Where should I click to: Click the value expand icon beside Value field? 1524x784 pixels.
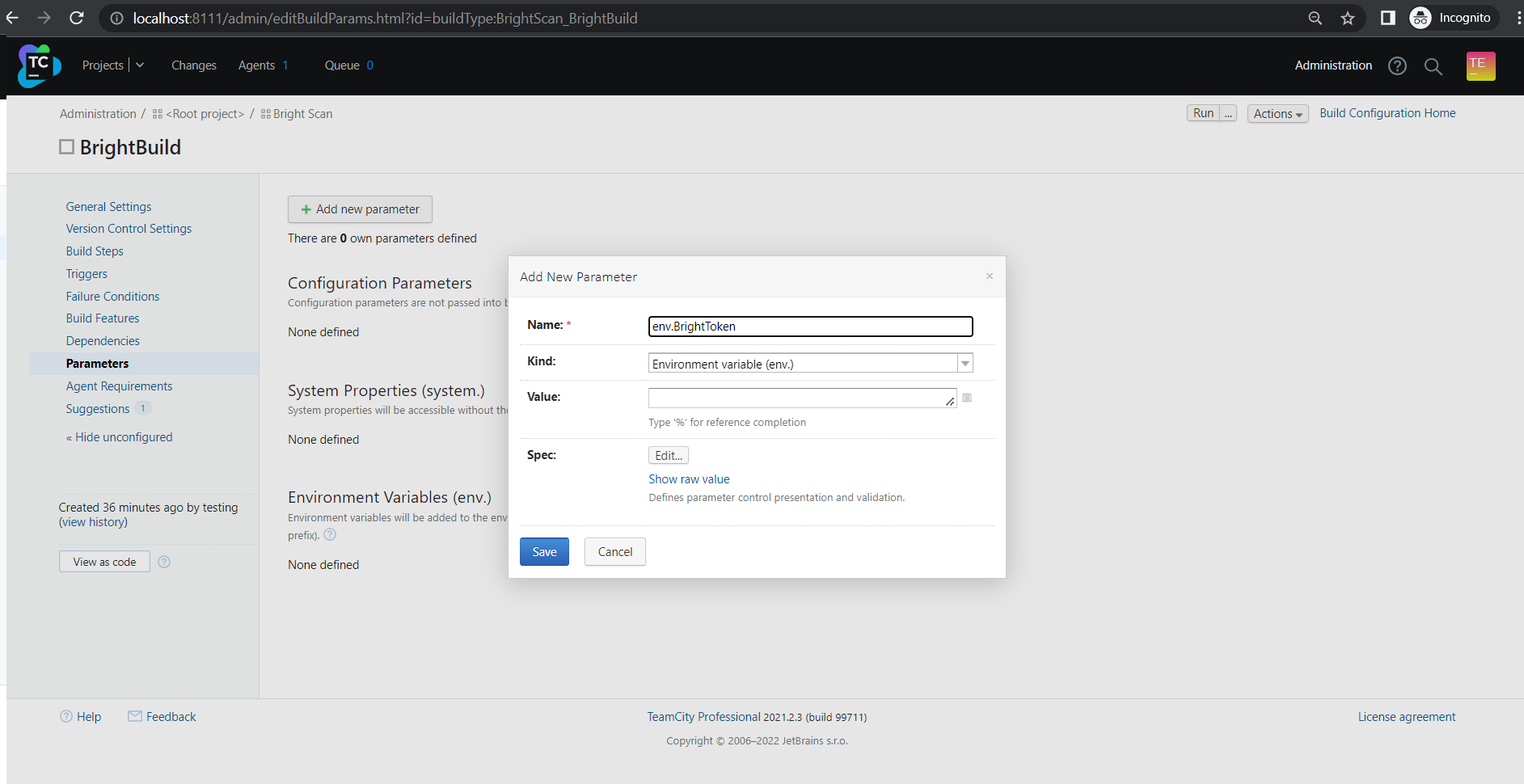coord(967,398)
